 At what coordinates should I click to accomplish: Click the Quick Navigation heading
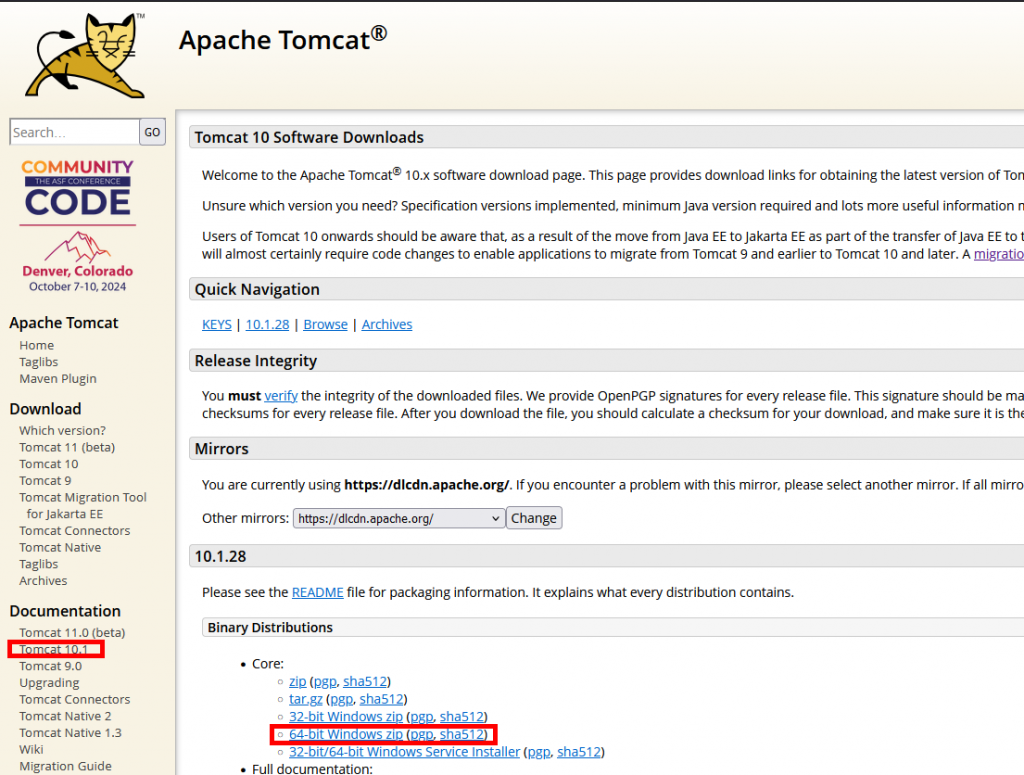tap(257, 289)
